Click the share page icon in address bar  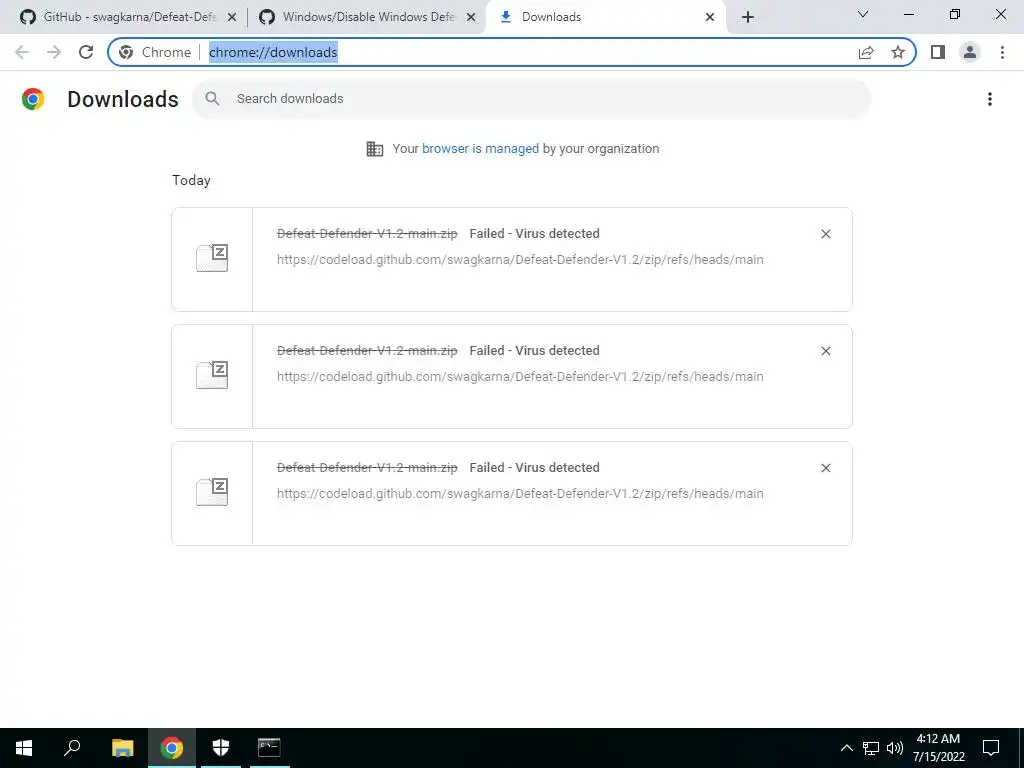click(866, 52)
